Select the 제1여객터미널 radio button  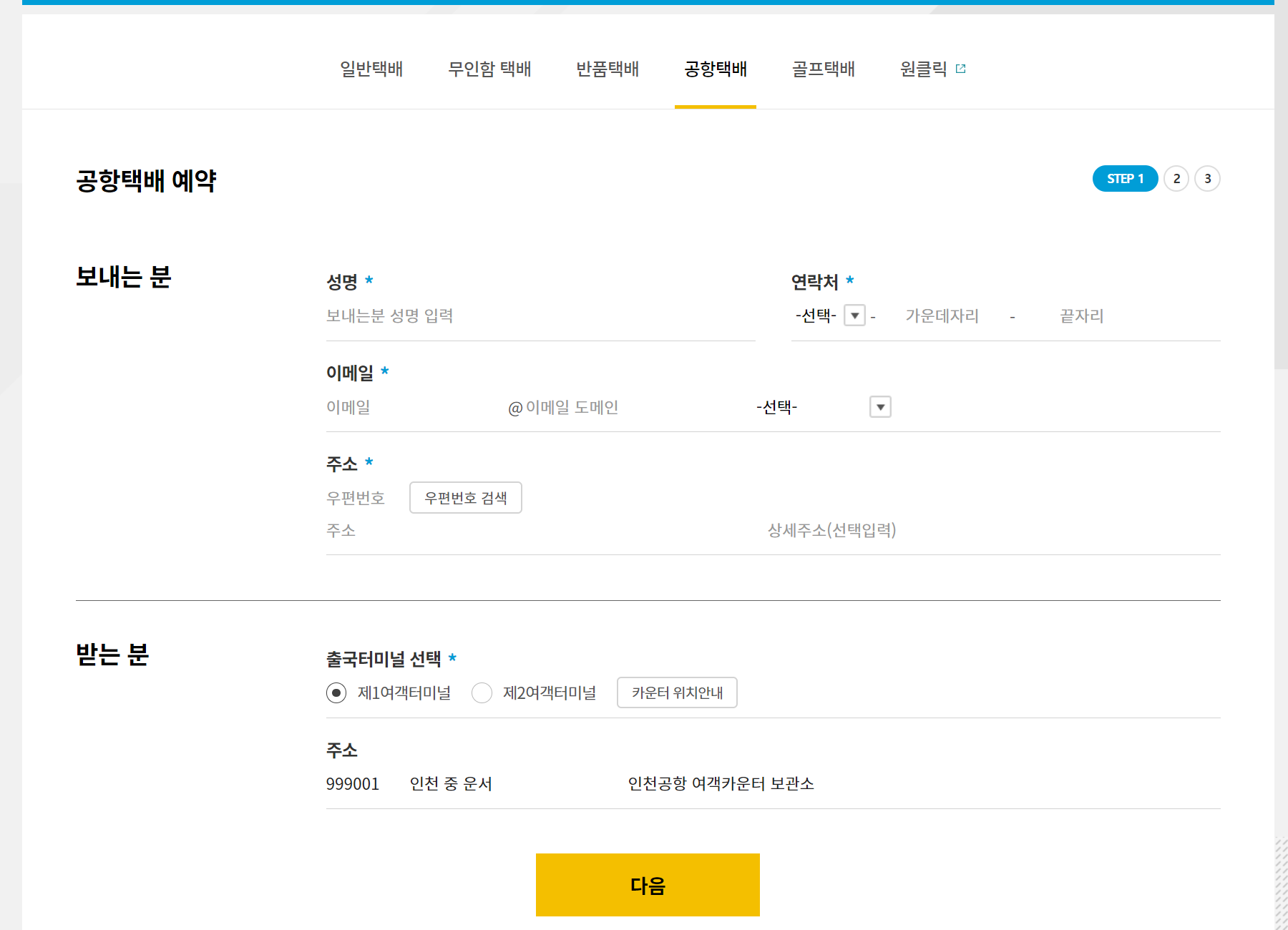coord(336,692)
